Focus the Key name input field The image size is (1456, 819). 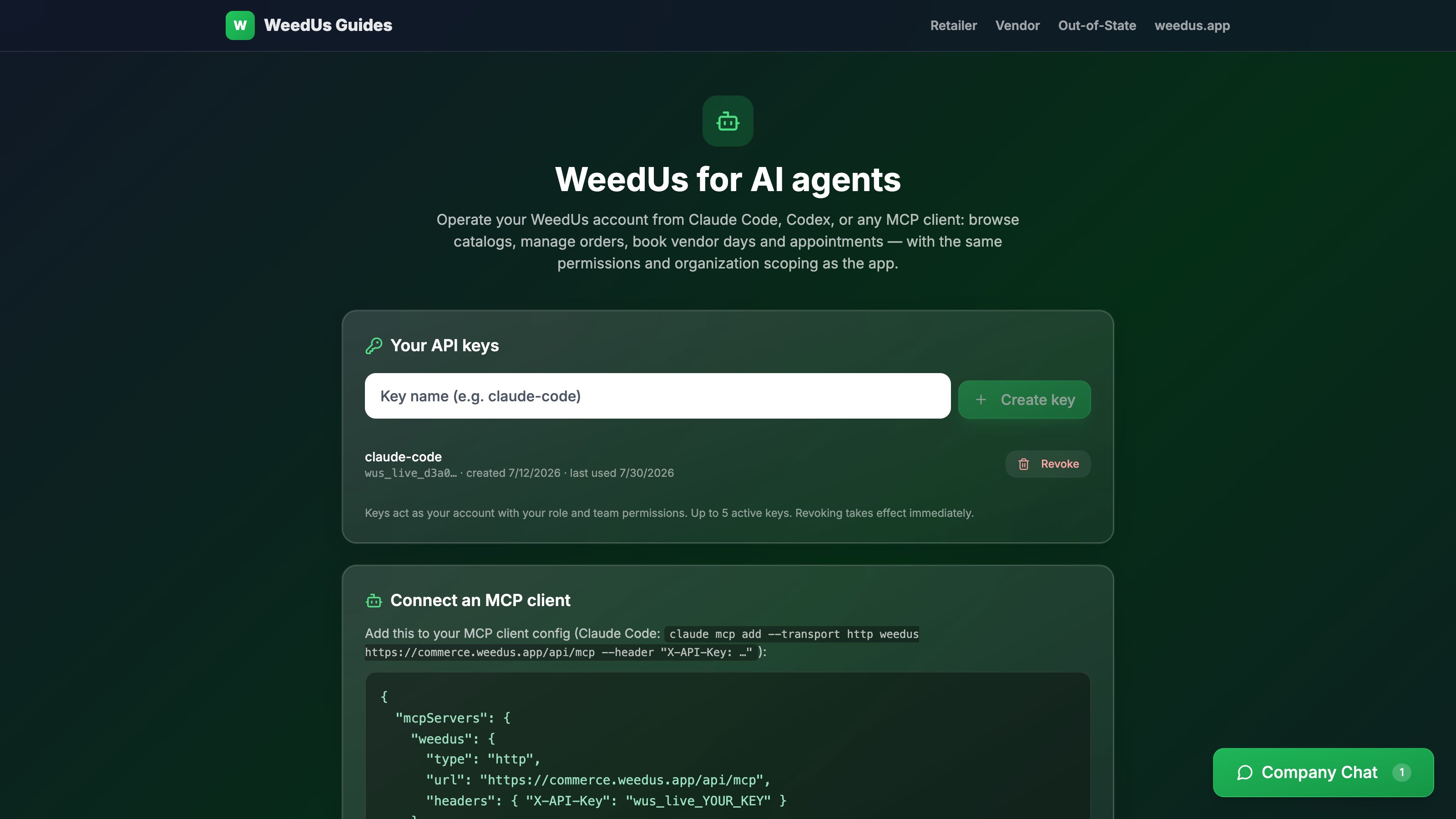coord(657,396)
